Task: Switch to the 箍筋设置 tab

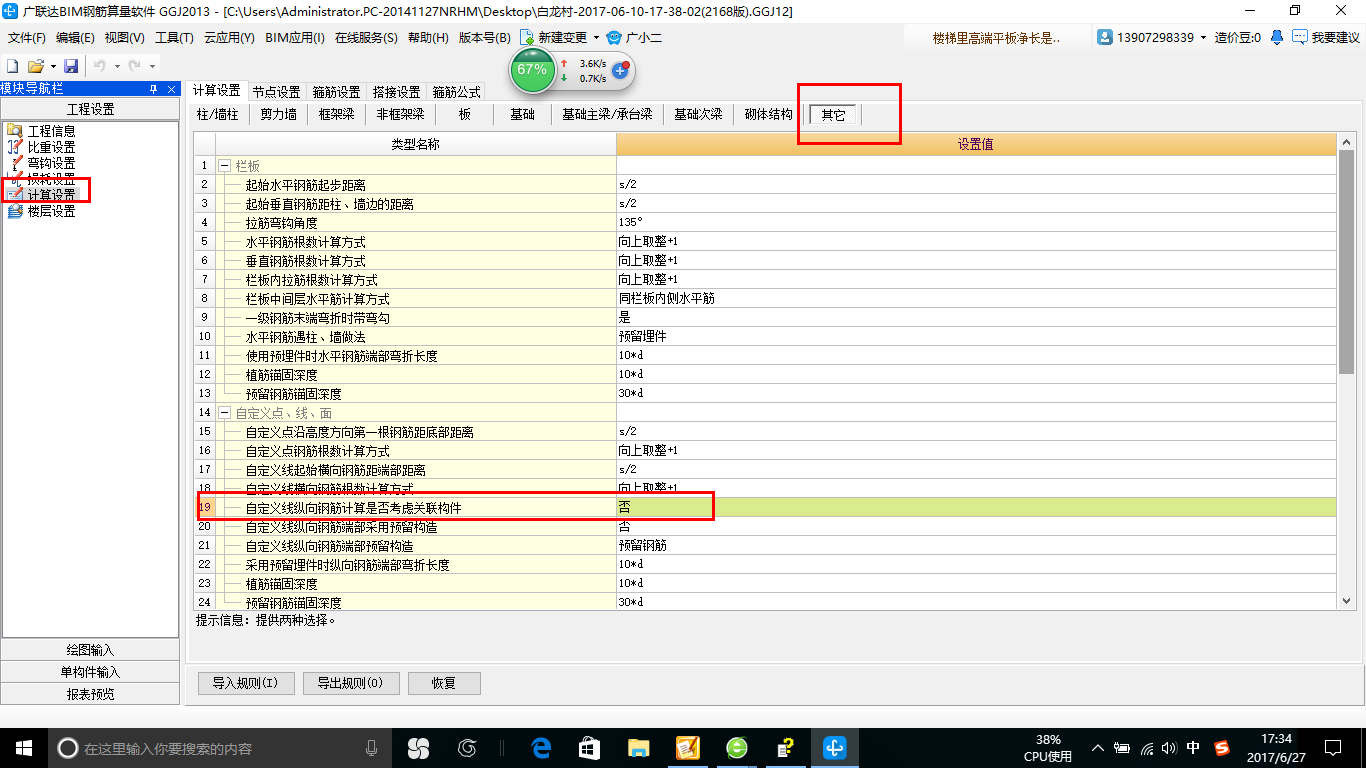Action: (336, 91)
